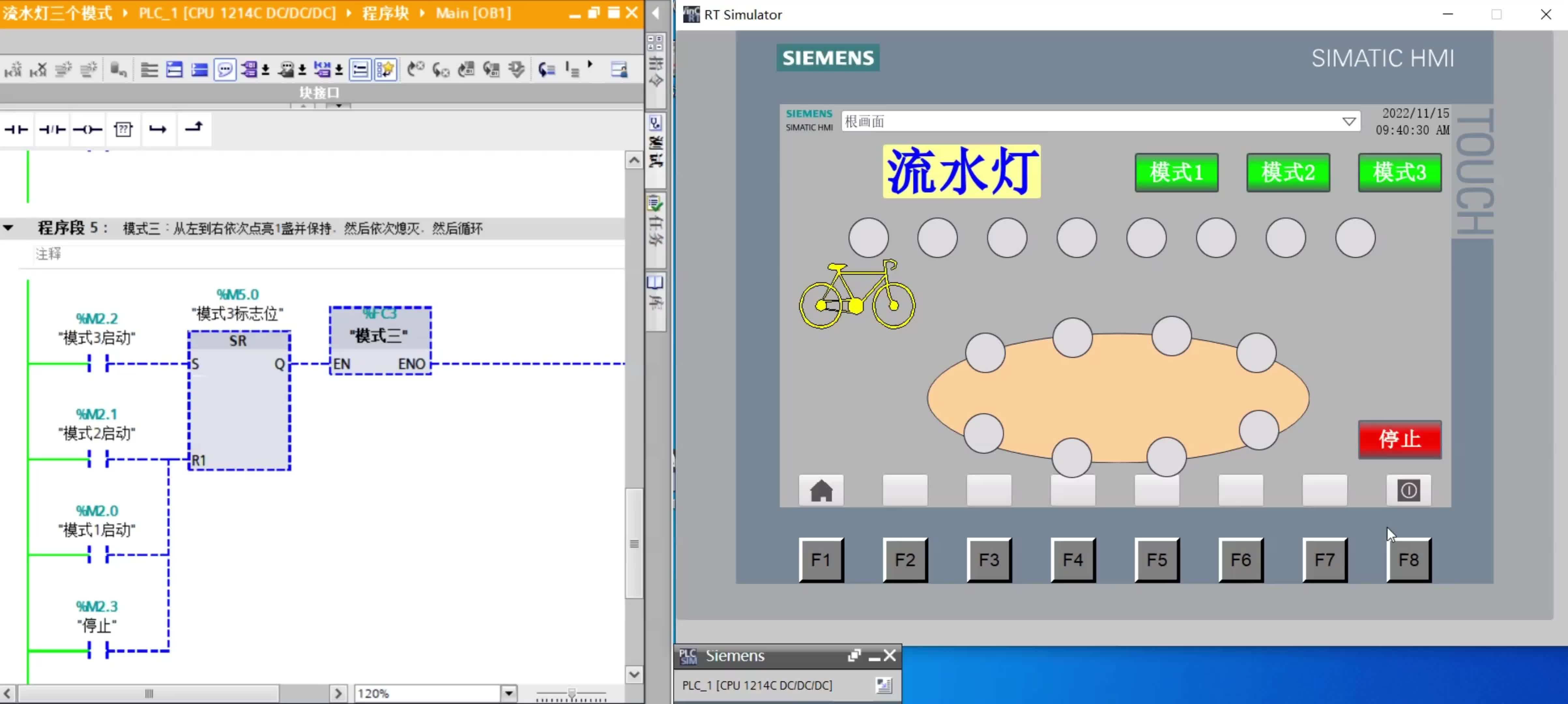Click the F1 function key
This screenshot has height=704, width=1568.
point(821,560)
